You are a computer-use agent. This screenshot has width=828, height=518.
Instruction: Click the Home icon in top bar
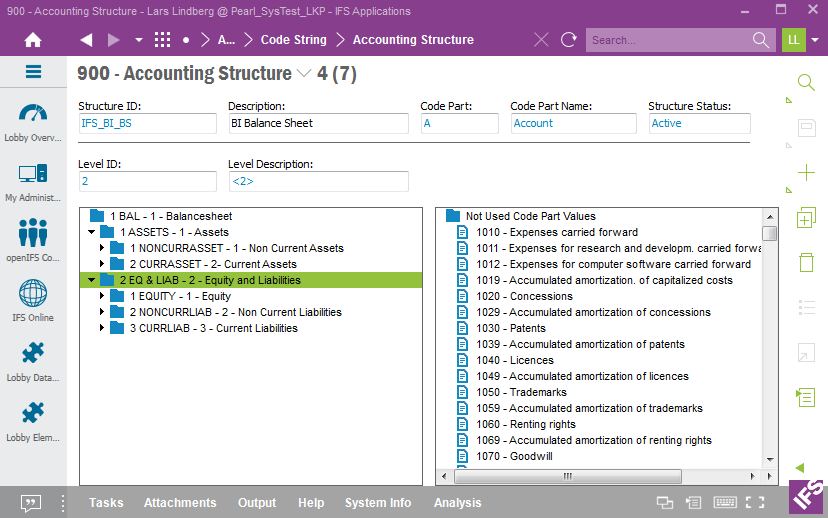pos(33,40)
